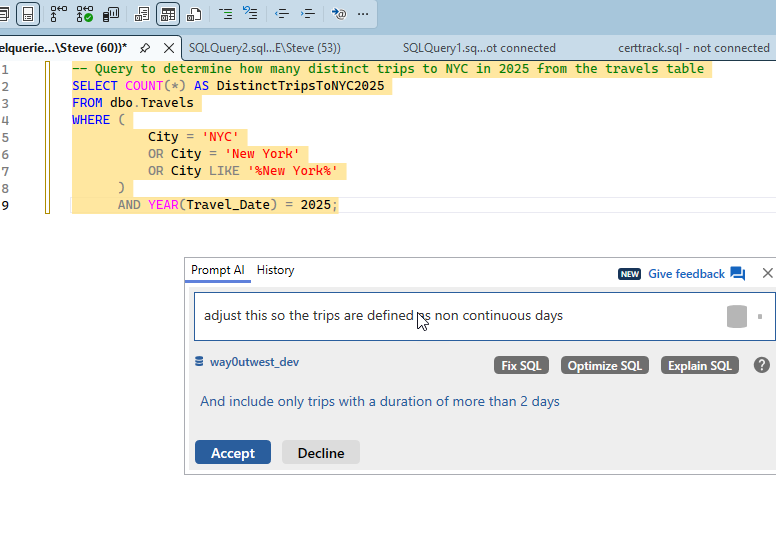Toggle Results to Grid mode
Screen dimensions: 776x553
point(168,14)
